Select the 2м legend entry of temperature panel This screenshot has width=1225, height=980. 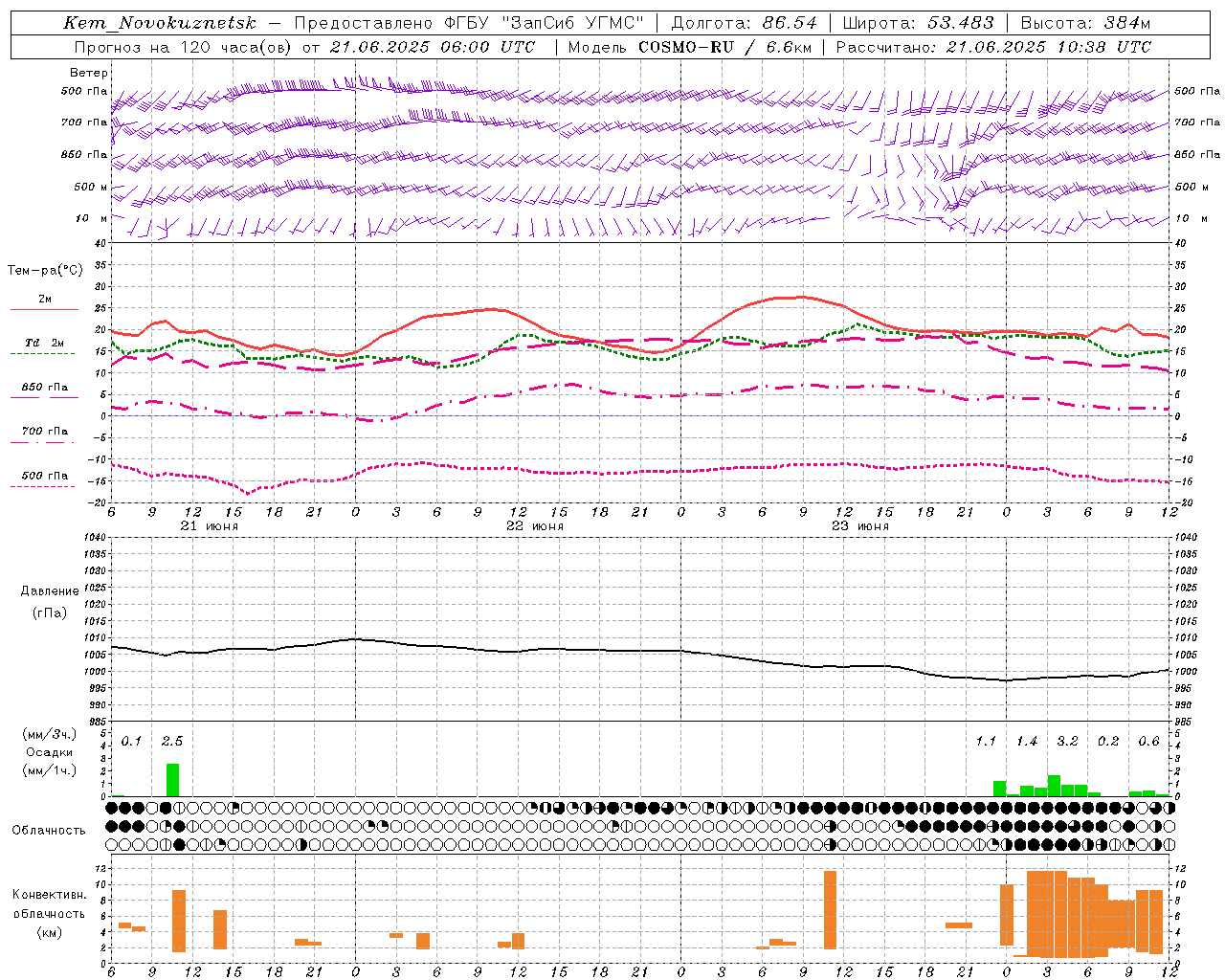pos(45,300)
